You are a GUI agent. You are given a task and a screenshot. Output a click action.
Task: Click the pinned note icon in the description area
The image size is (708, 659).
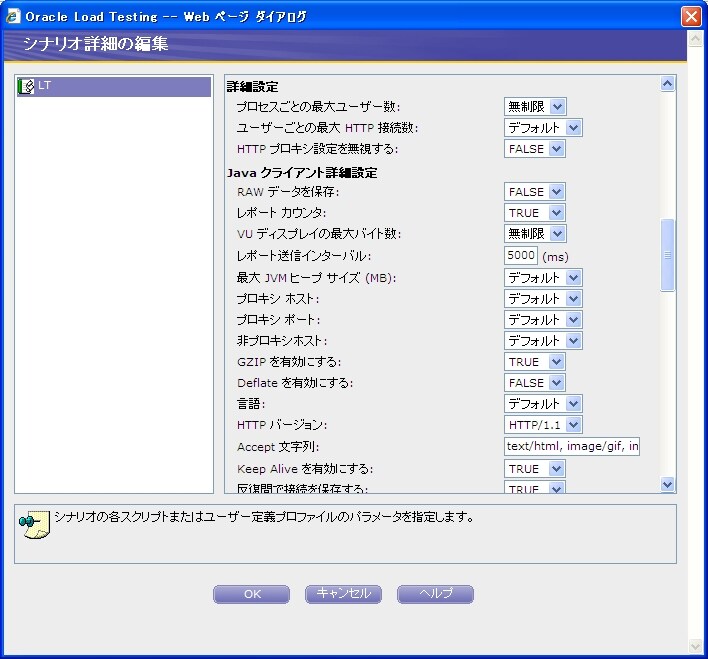(34, 525)
